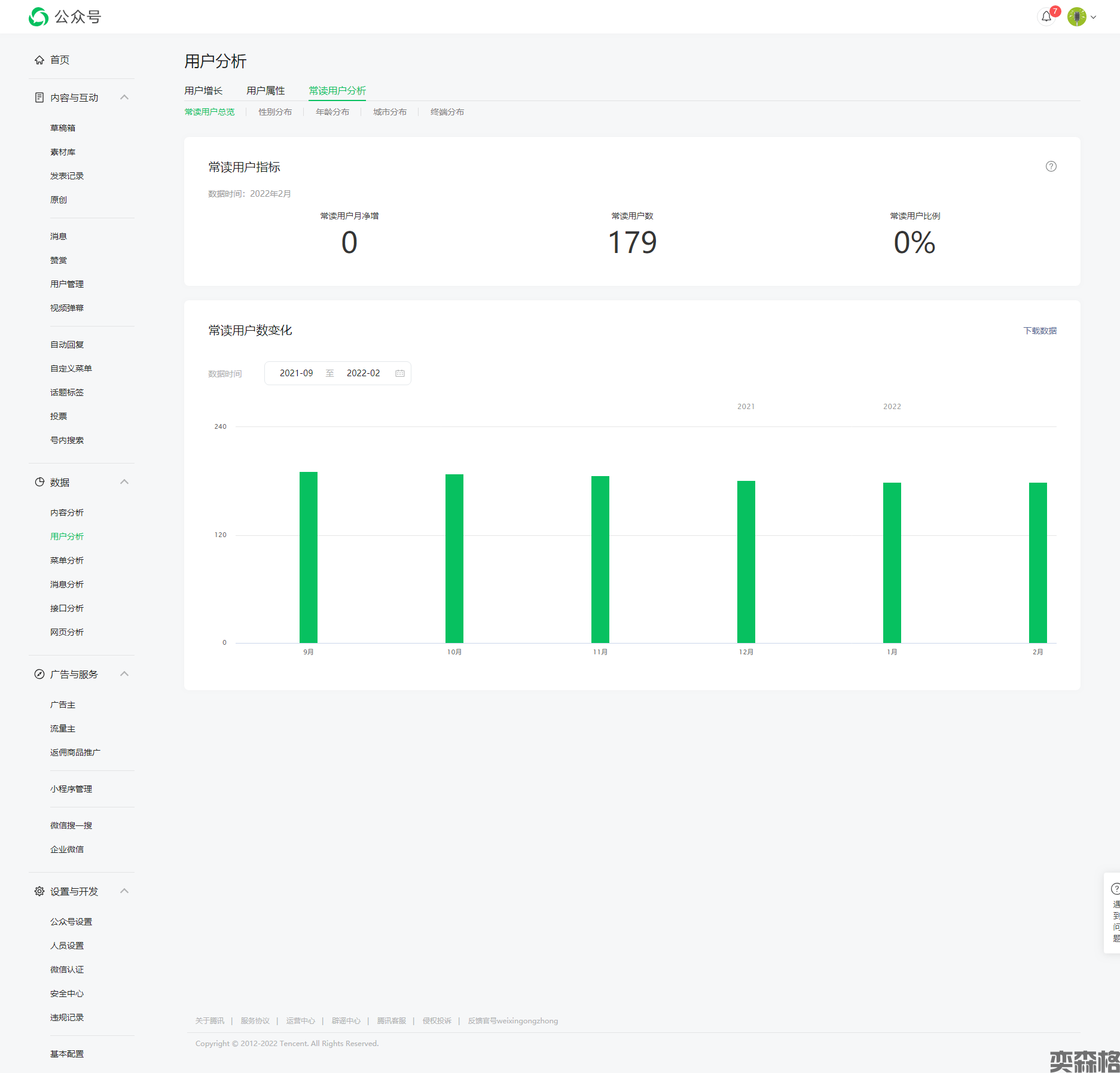Select the 性别分布 sub-tab

[x=275, y=112]
